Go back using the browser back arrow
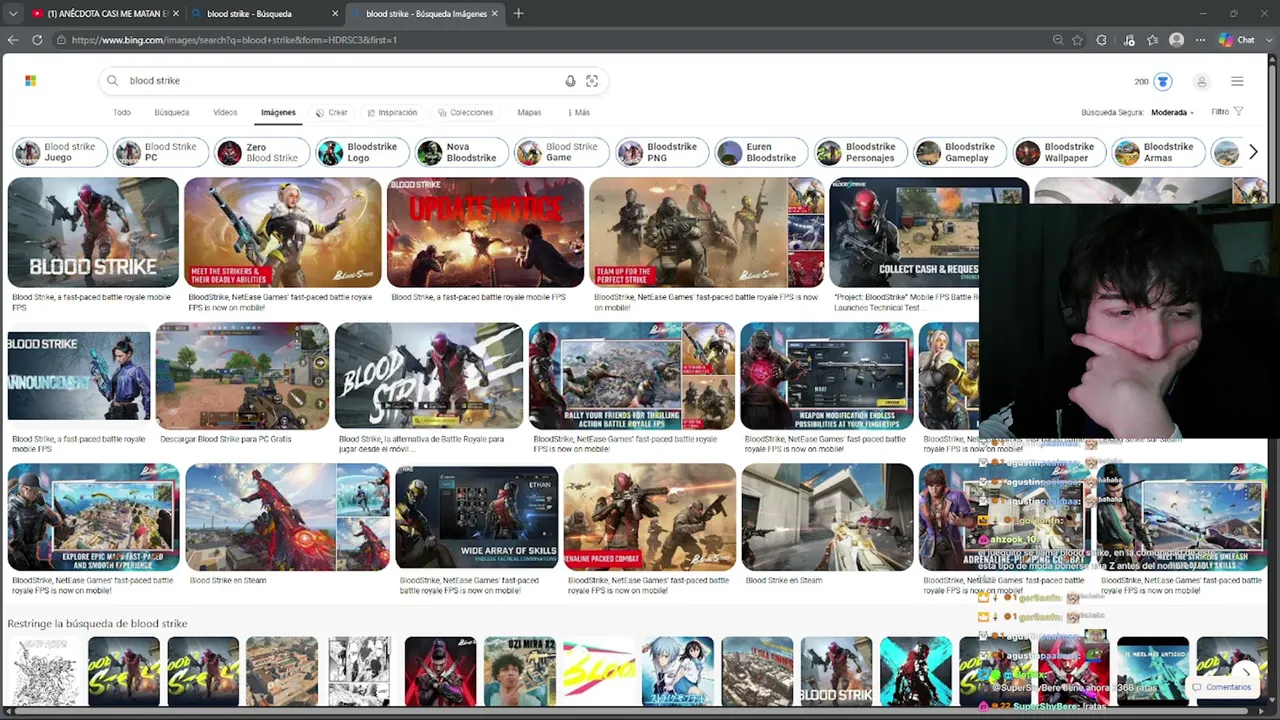The image size is (1280, 720). click(x=13, y=40)
